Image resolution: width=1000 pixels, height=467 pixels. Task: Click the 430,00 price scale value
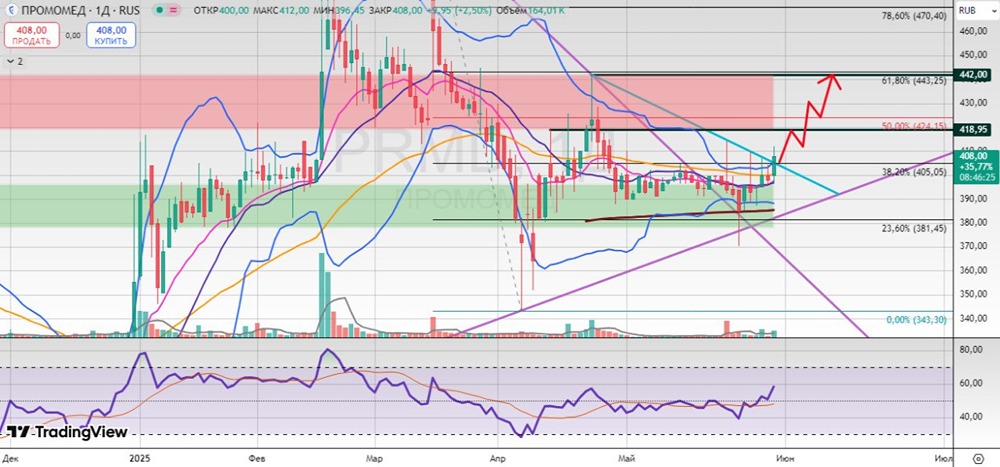(x=972, y=102)
